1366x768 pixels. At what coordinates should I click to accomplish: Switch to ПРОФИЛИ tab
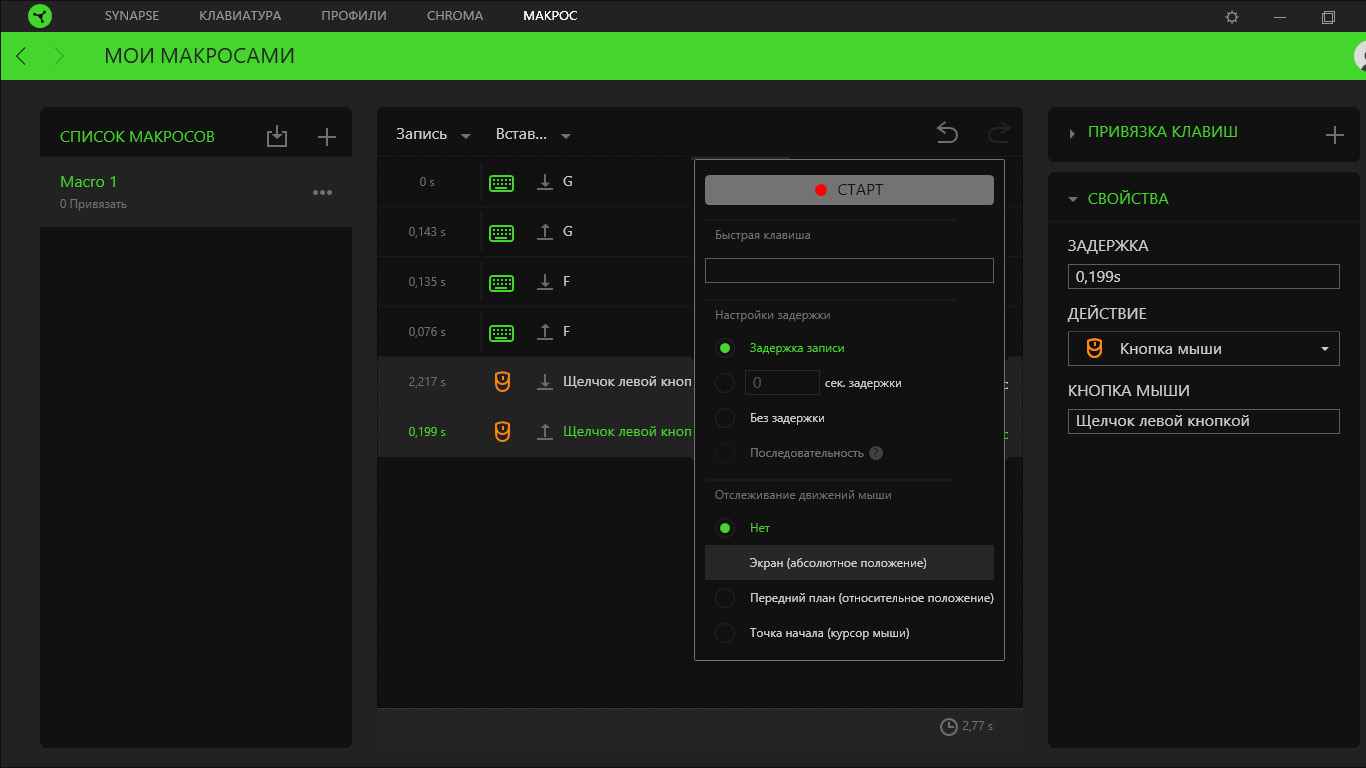pos(354,16)
